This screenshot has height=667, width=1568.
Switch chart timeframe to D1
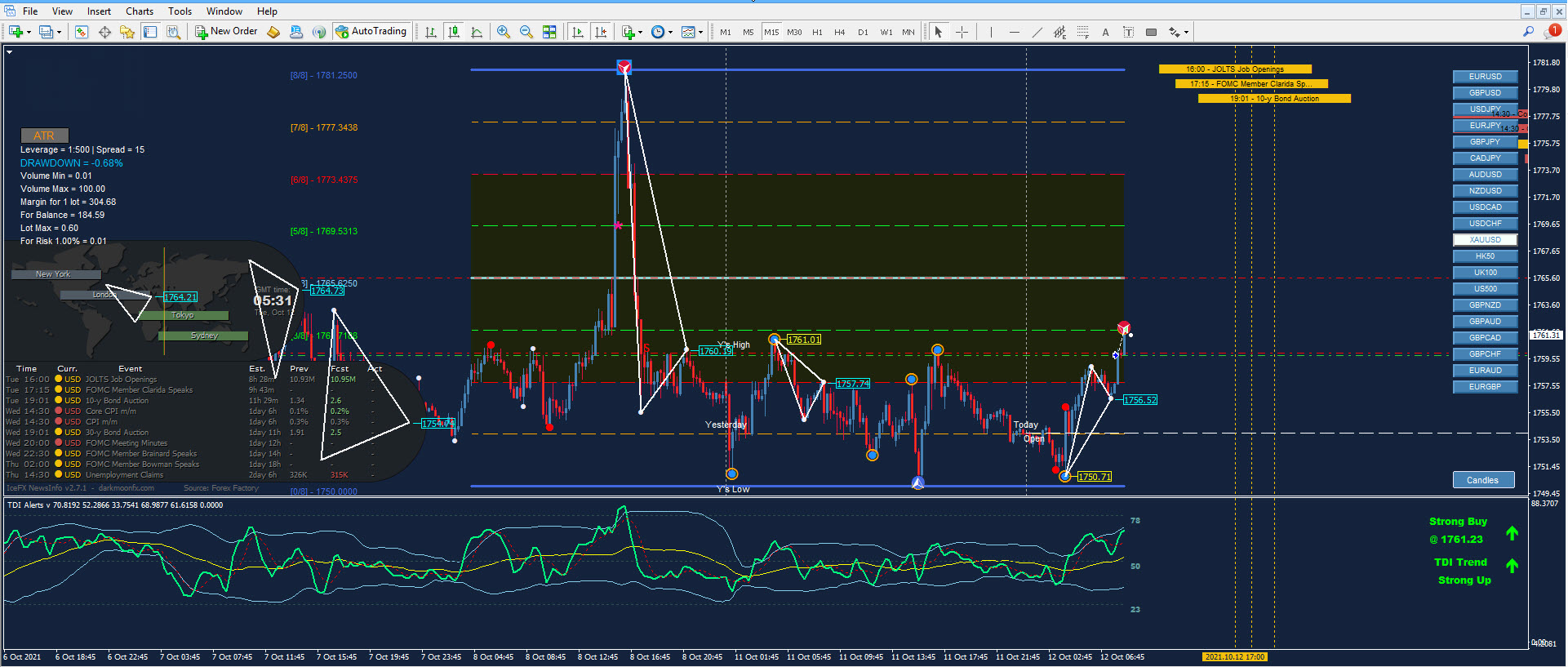[x=863, y=32]
